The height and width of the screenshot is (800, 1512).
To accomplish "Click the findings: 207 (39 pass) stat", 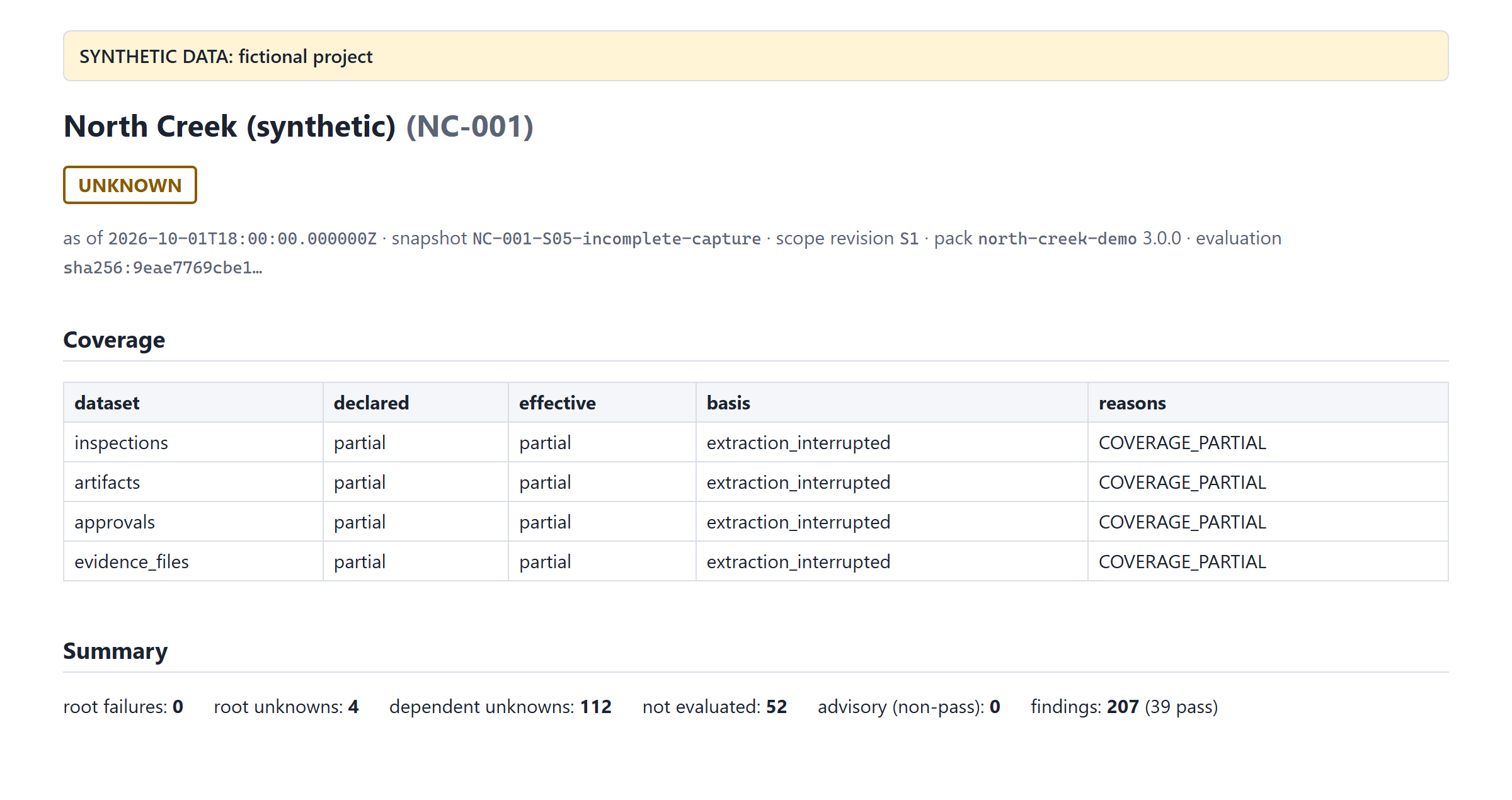I will click(x=1125, y=707).
